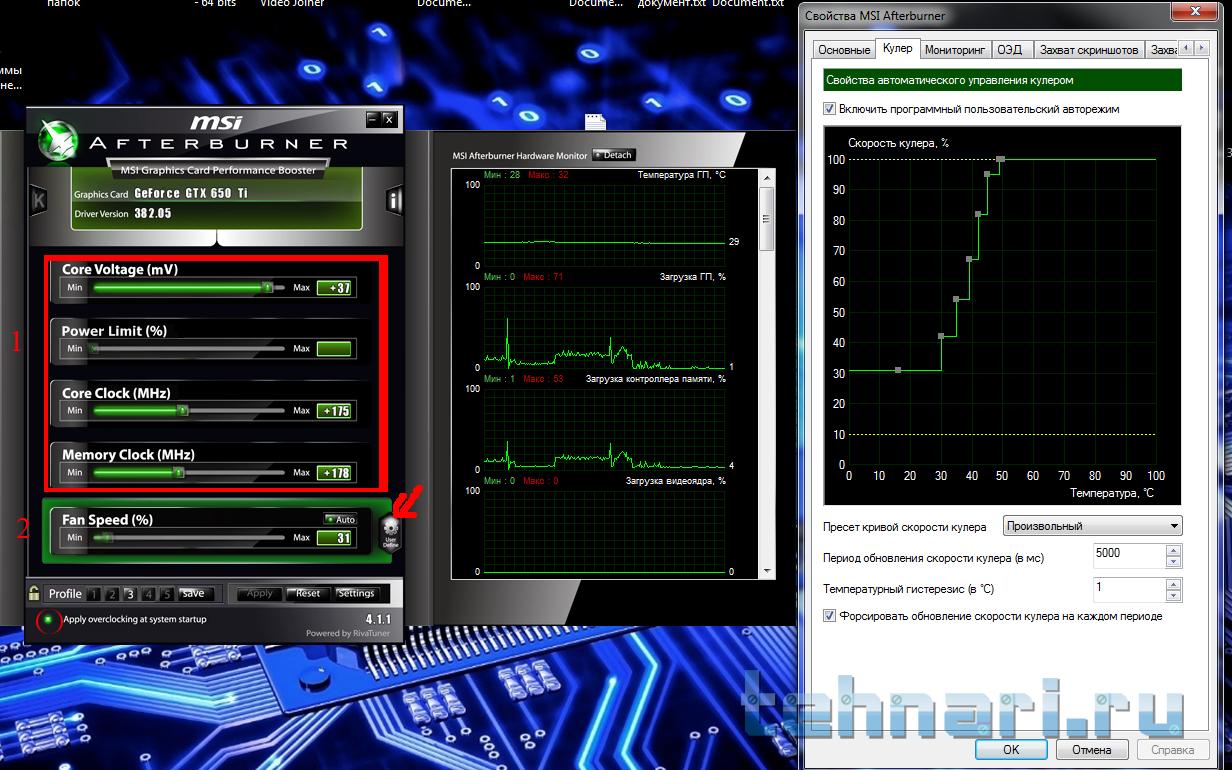Click the video engine load graph
This screenshot has height=770, width=1232.
[x=604, y=531]
